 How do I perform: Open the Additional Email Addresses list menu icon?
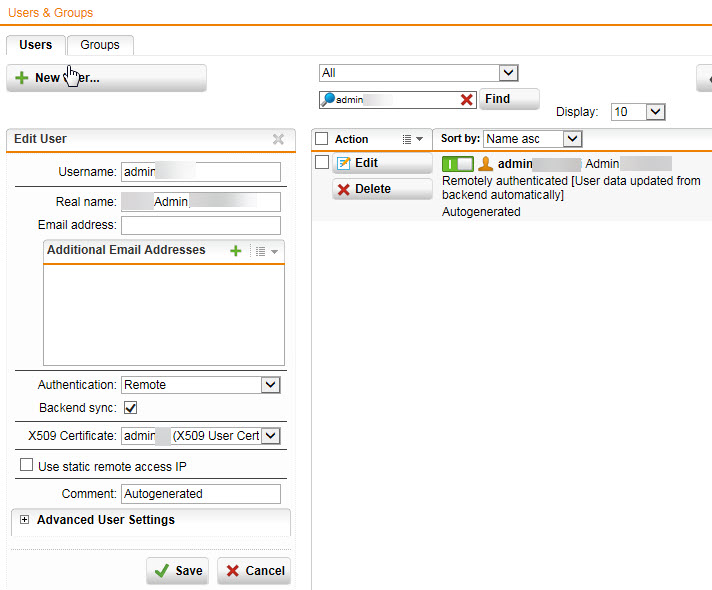(267, 251)
